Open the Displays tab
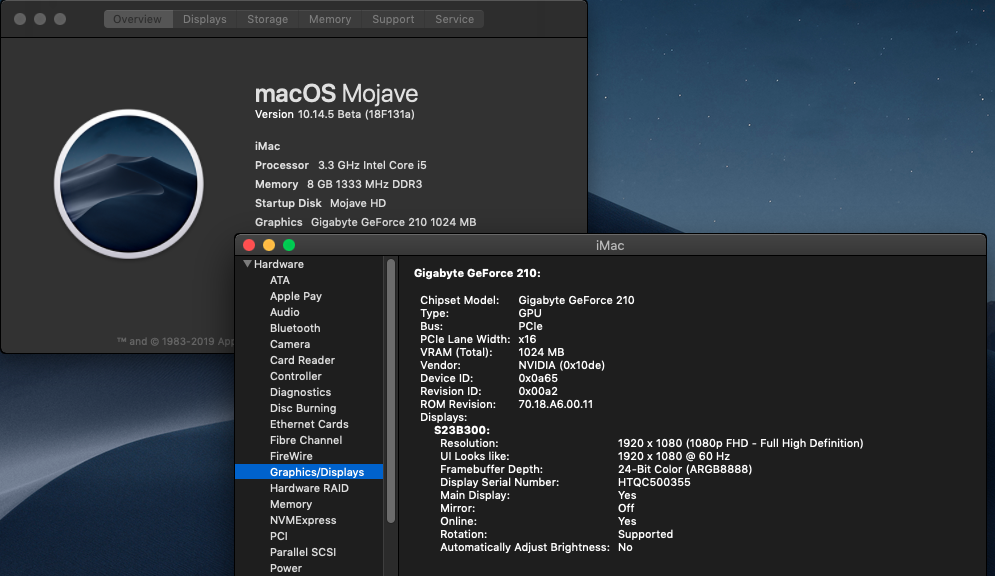The height and width of the screenshot is (576, 995). [204, 19]
